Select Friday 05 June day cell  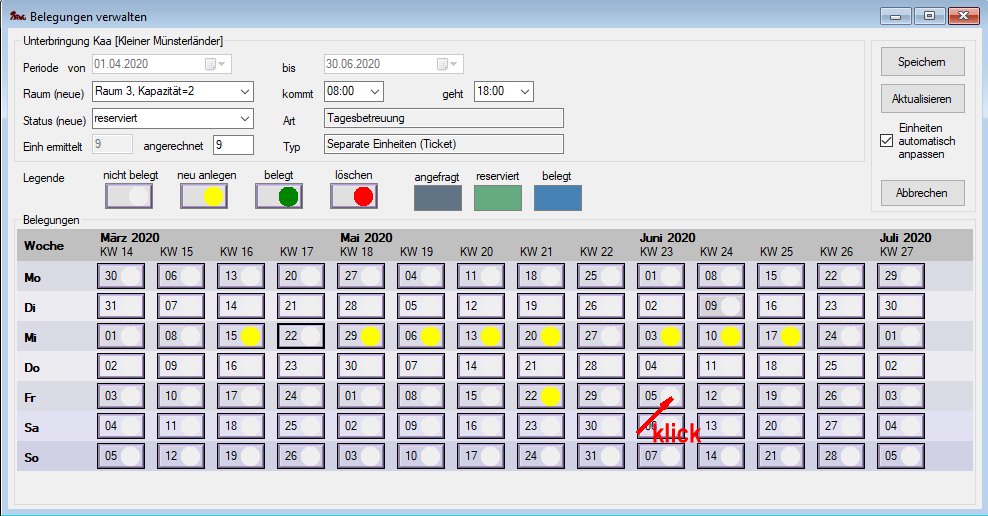[660, 397]
